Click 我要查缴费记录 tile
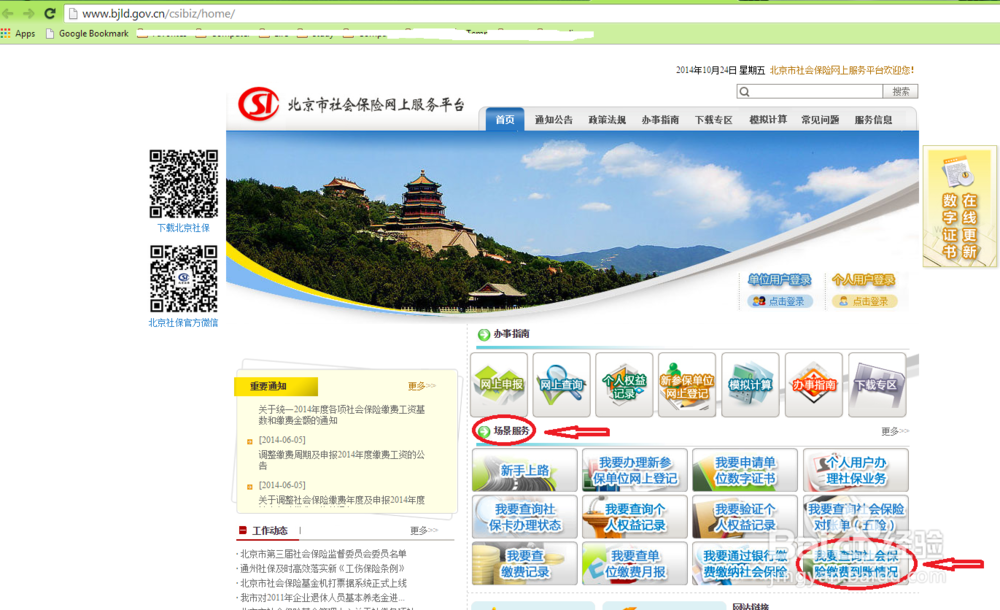Screen dimensions: 1000x610 [525, 563]
